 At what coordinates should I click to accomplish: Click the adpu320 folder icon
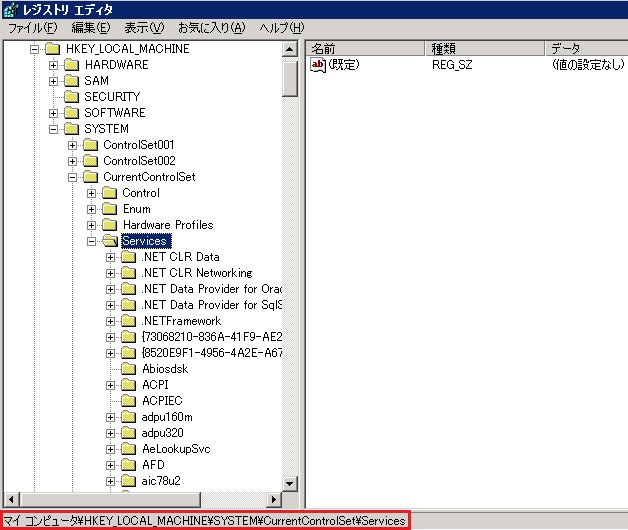click(129, 433)
